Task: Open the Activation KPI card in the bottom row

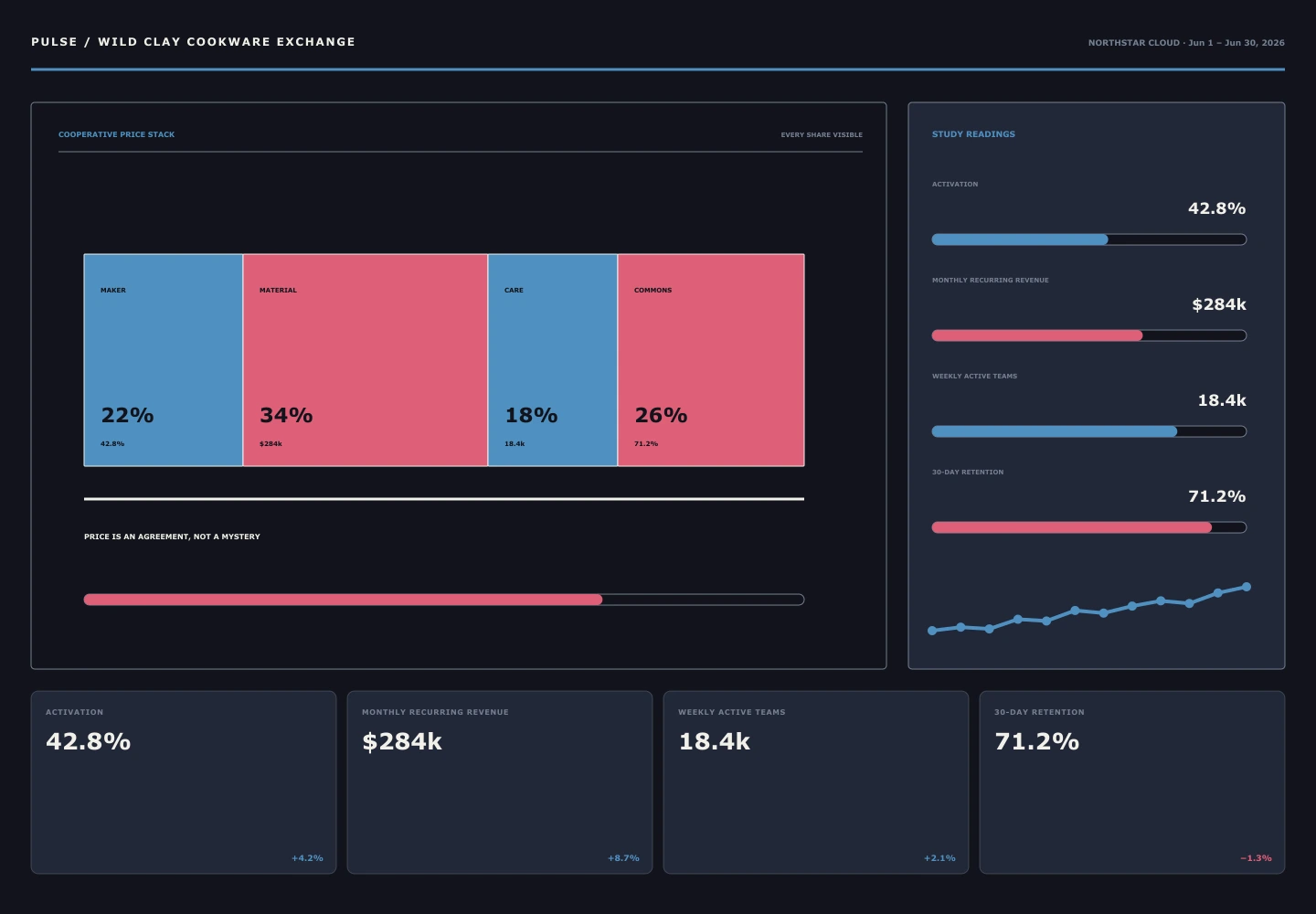Action: point(184,782)
